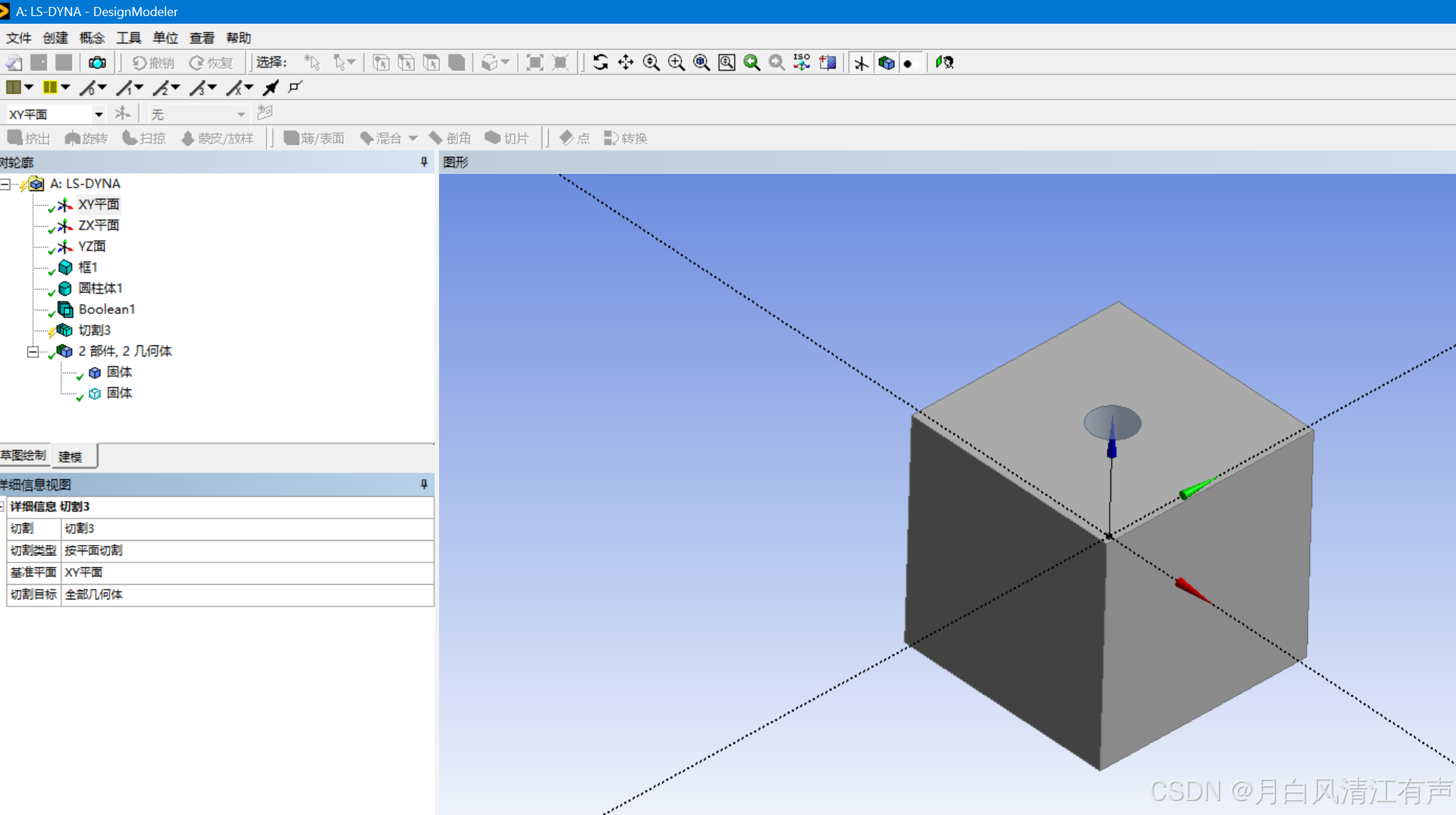This screenshot has width=1456, height=815.
Task: Click the 撤销 undo button
Action: click(154, 63)
